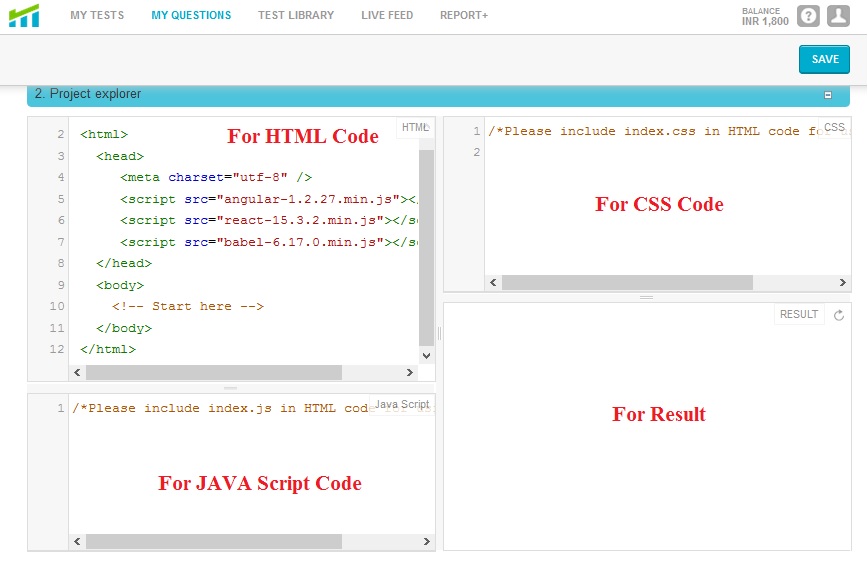Click HTML editor scroll-down arrow
Screen dimensions: 868x564
point(426,355)
